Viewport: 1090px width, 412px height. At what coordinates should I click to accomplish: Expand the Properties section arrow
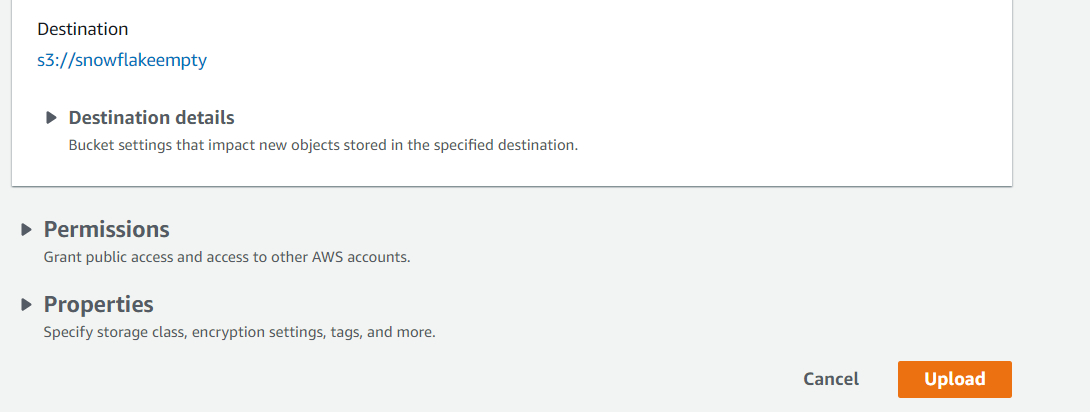click(27, 305)
